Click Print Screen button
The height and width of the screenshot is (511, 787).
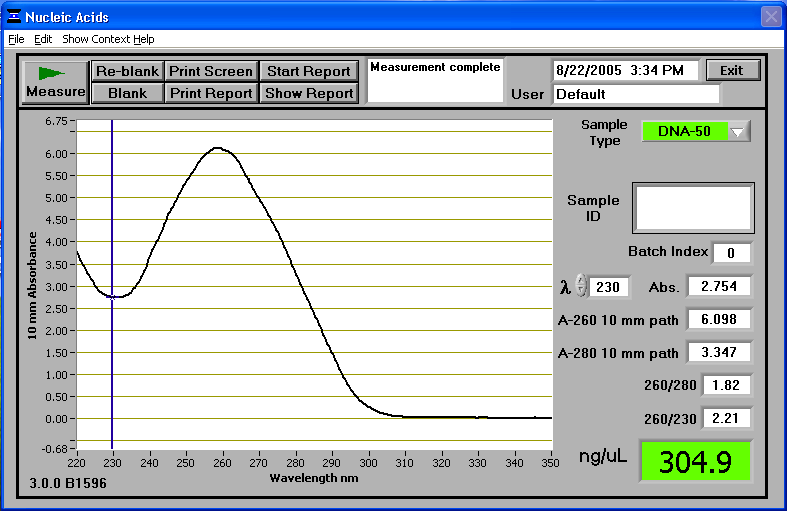tap(210, 71)
